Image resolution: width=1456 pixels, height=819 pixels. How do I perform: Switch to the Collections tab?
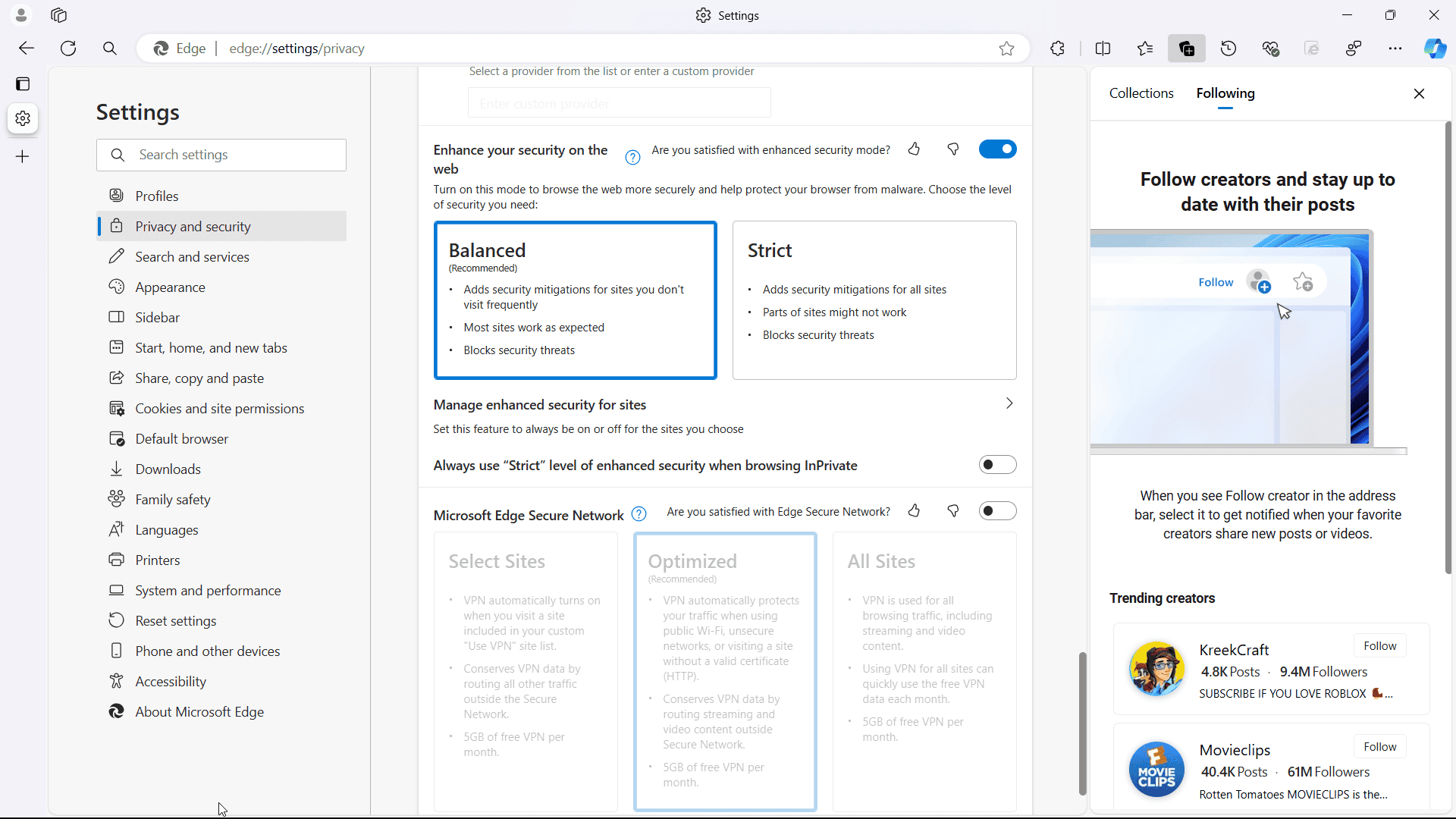tap(1141, 93)
